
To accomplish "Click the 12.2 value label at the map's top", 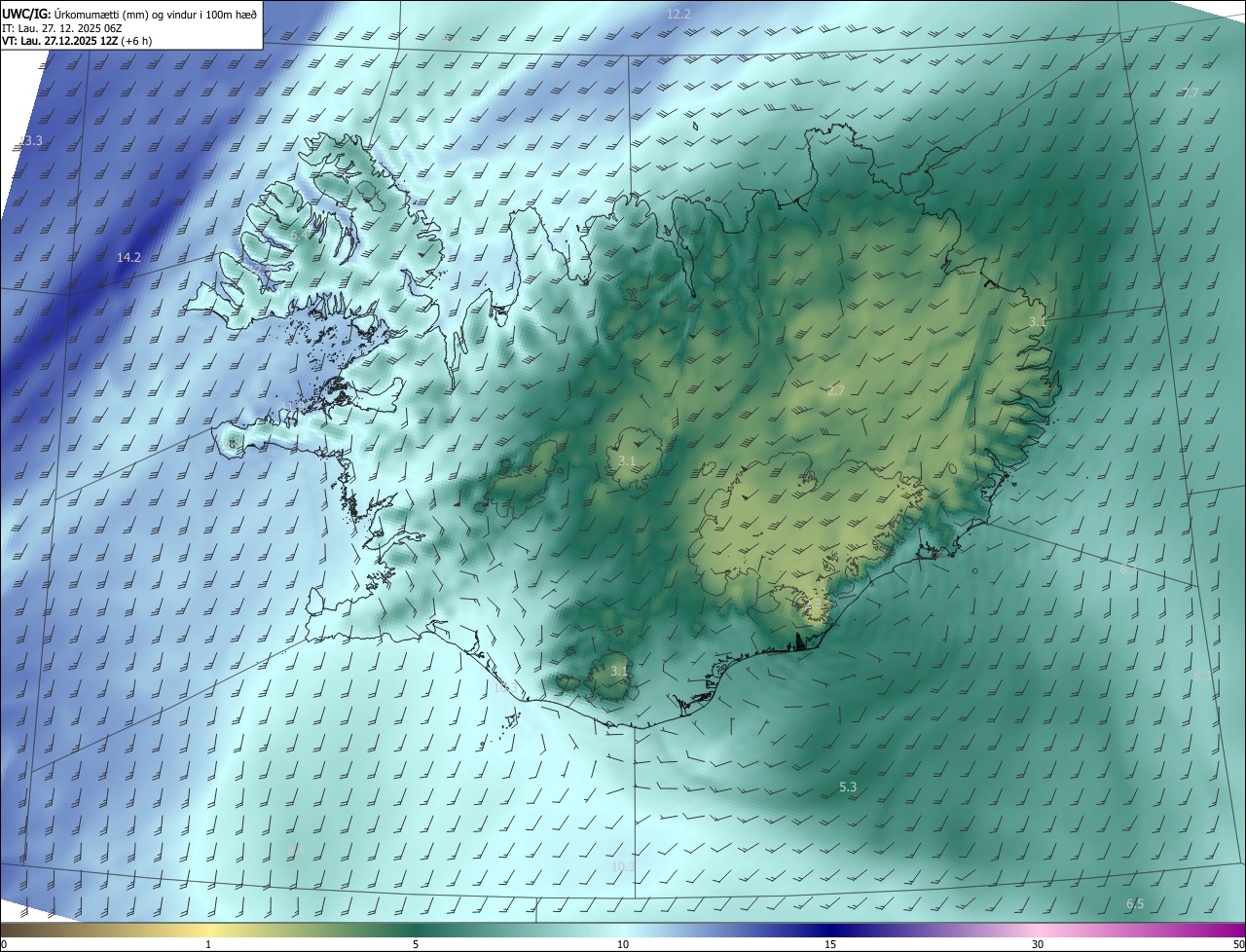I will [678, 14].
